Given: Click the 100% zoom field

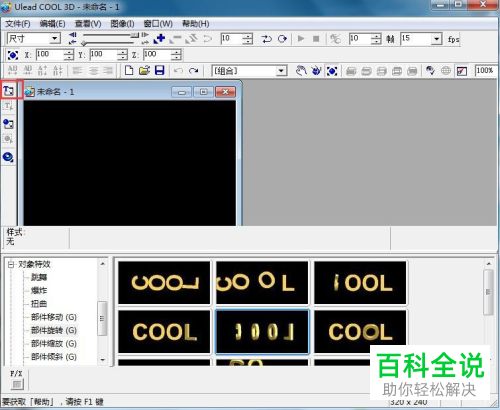Looking at the screenshot, I should tap(486, 71).
